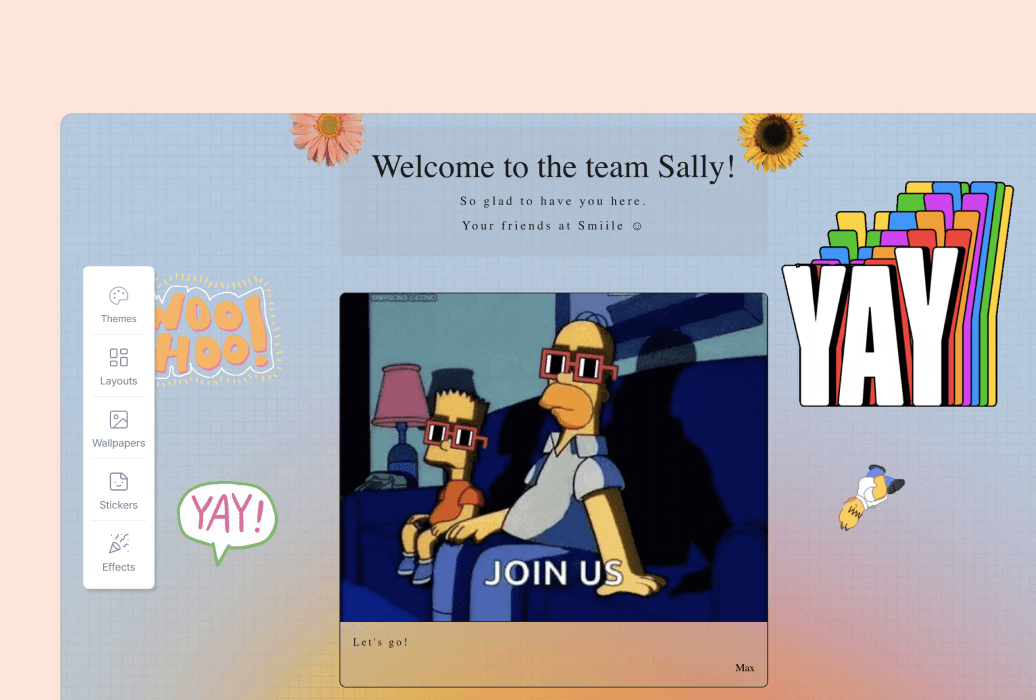Open the Themes panel

click(x=118, y=305)
